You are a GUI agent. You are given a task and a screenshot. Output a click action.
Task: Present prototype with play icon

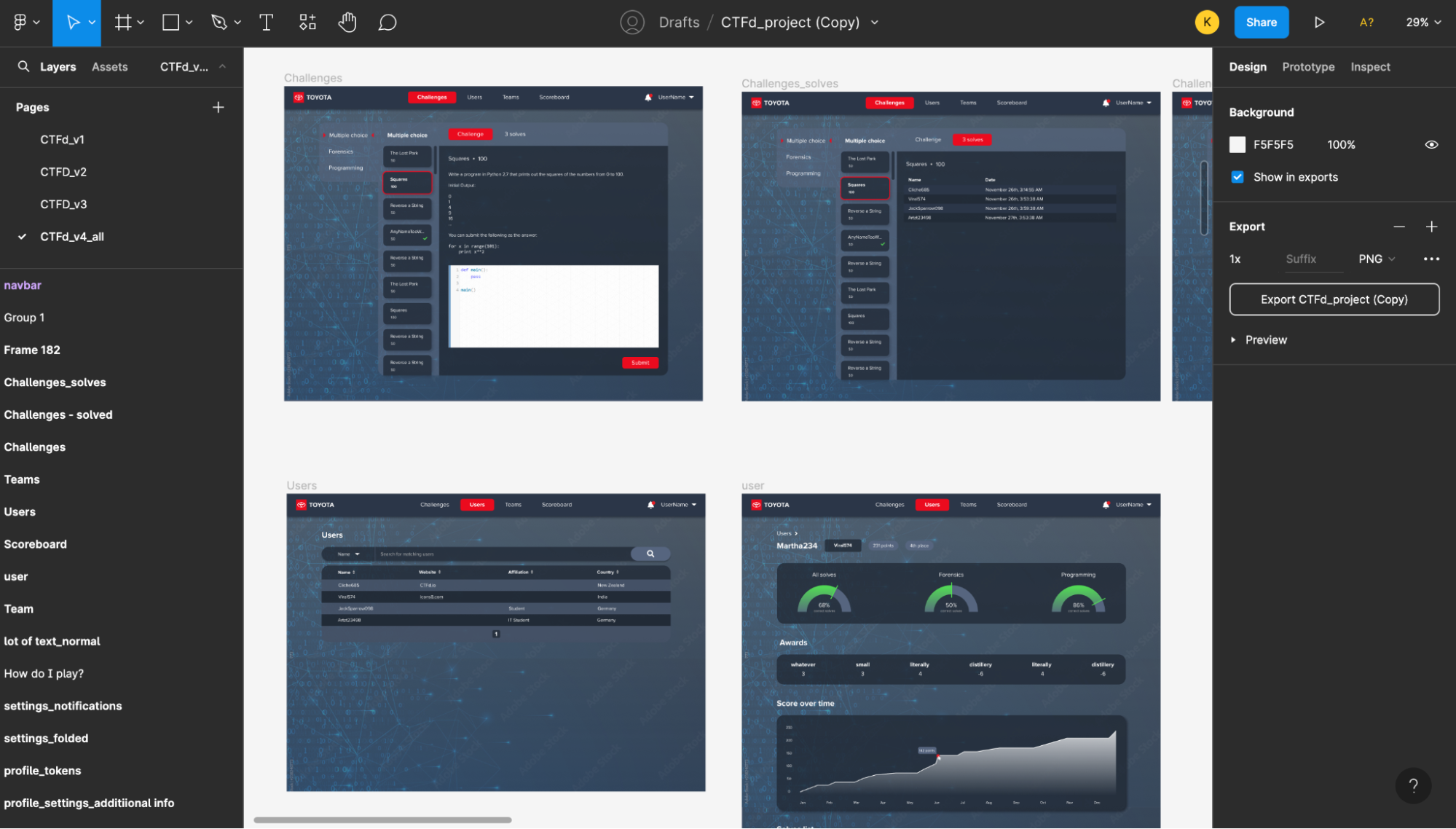pos(1319,23)
